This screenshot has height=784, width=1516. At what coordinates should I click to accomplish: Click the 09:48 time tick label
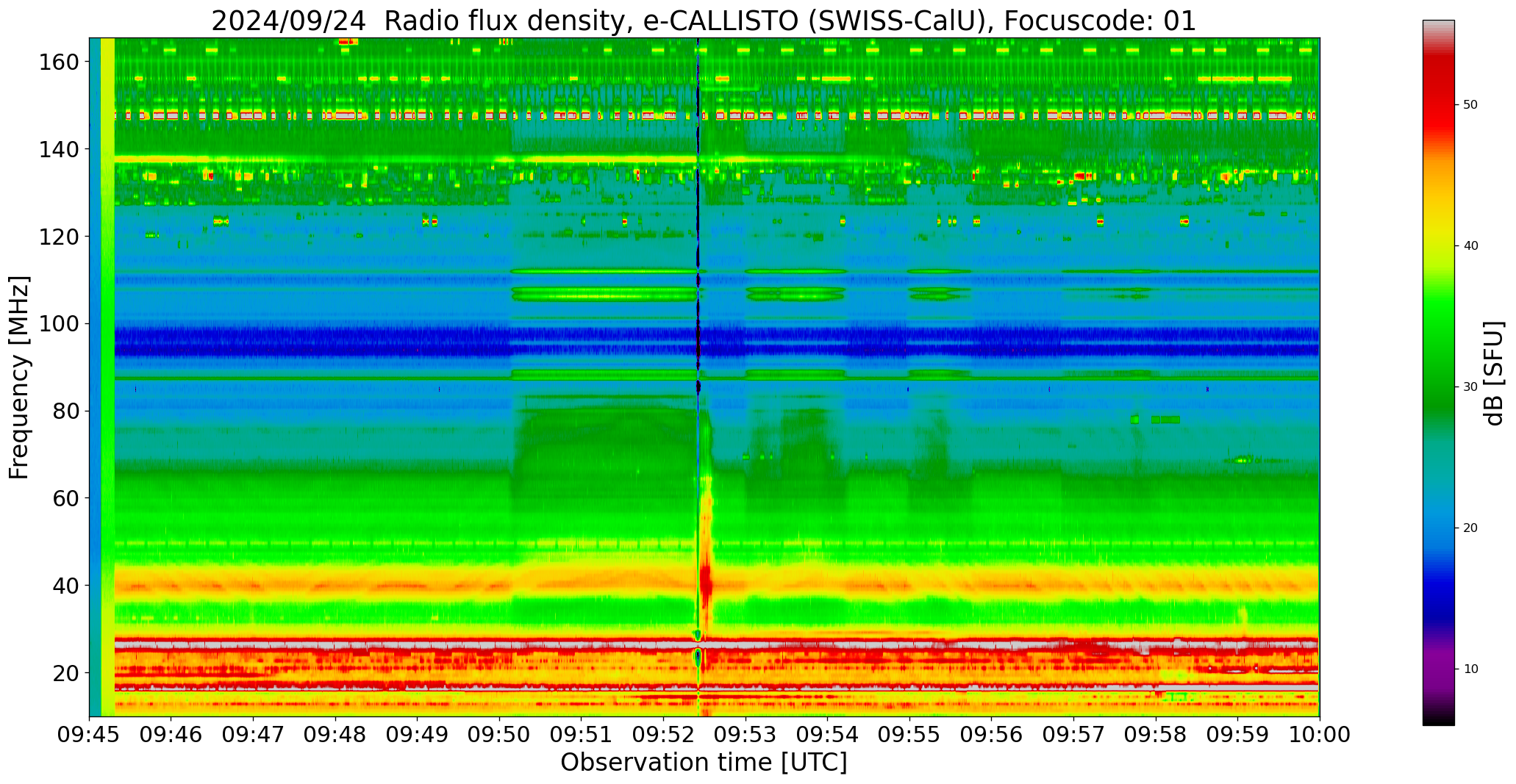tap(335, 735)
